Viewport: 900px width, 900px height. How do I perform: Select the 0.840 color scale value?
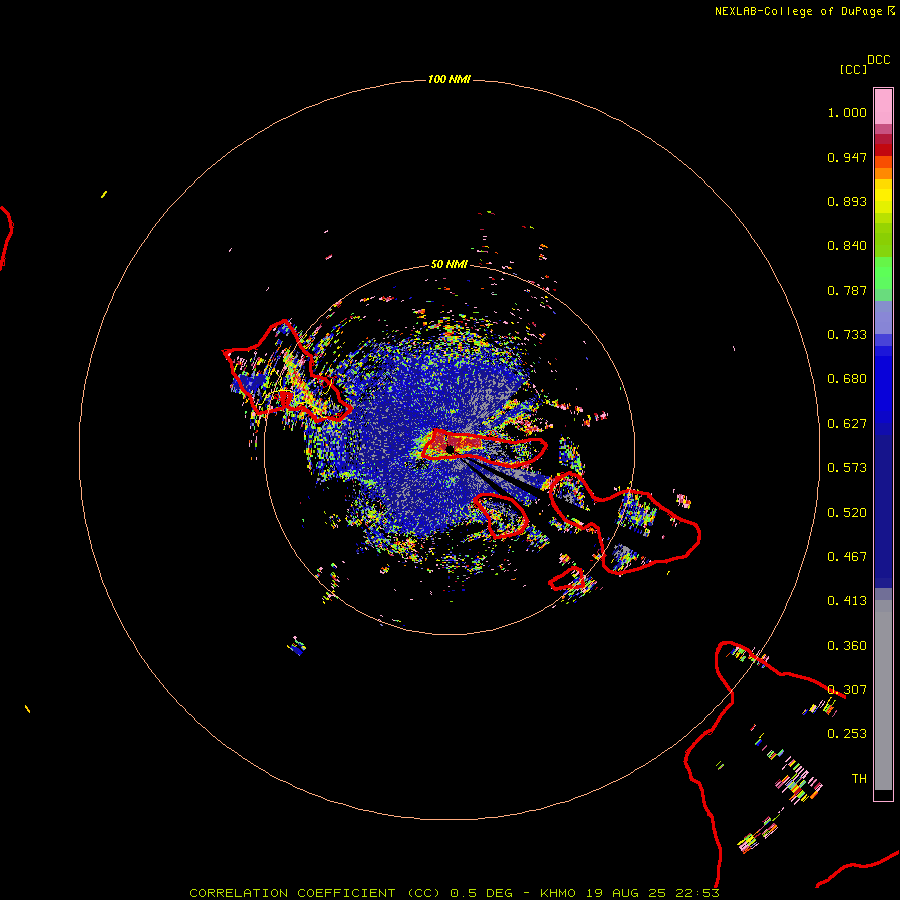pyautogui.click(x=847, y=246)
